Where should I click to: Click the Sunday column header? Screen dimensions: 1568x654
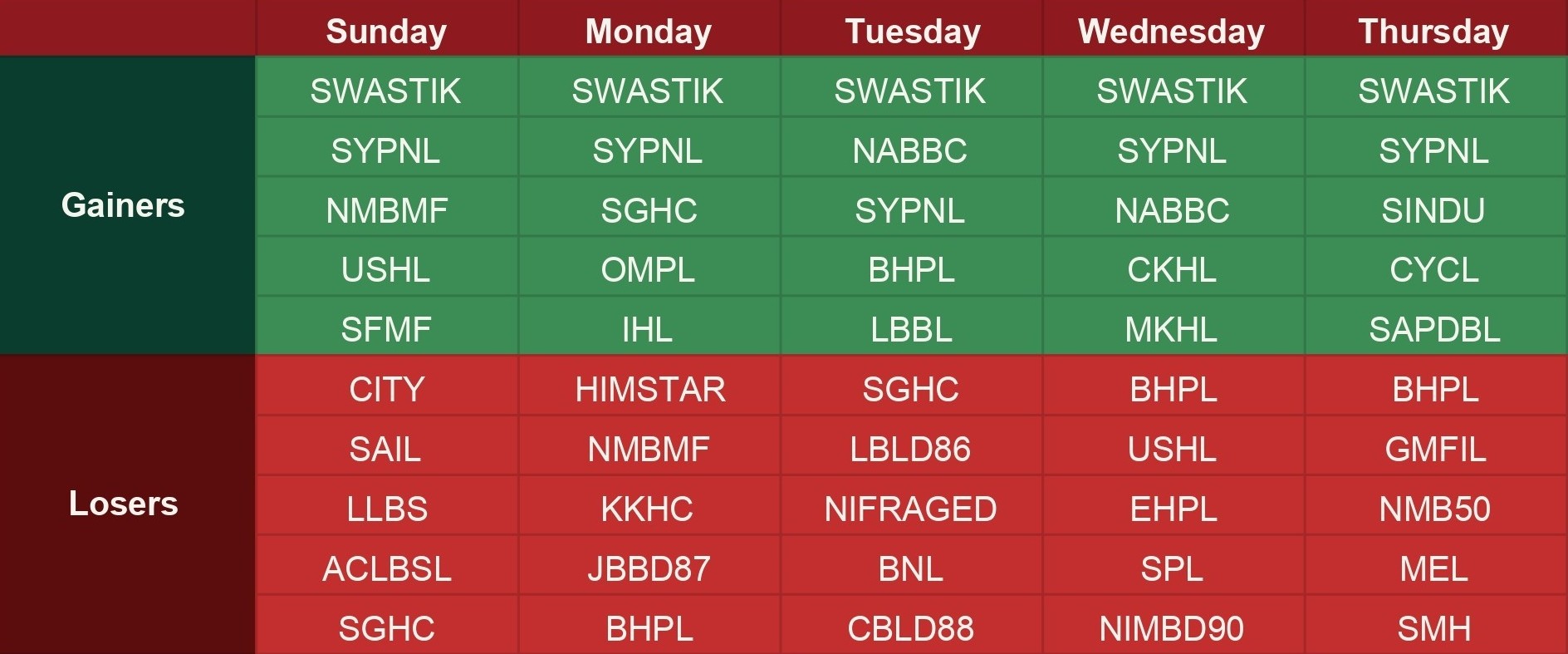point(386,32)
